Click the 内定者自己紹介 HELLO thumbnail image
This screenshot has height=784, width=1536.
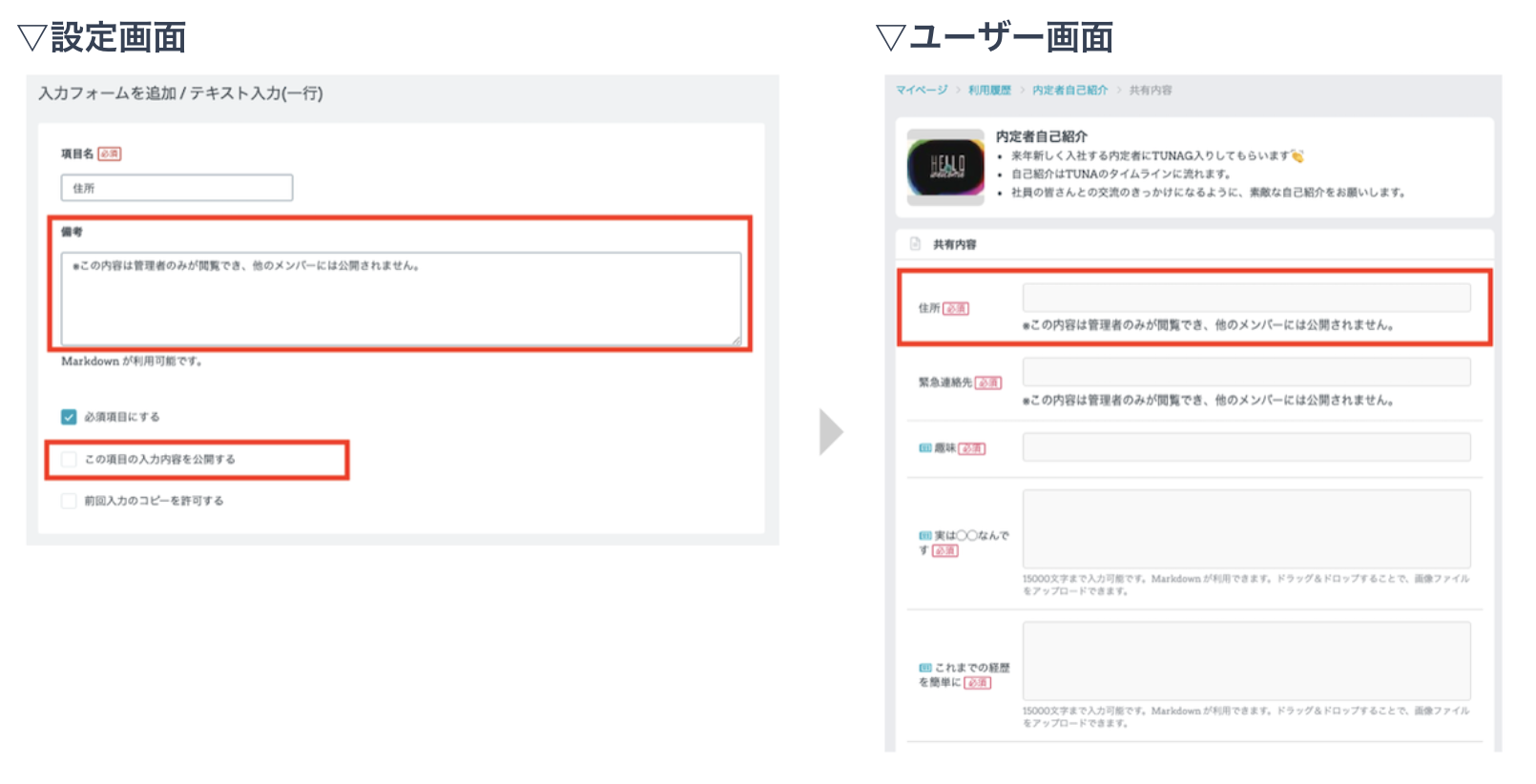pos(945,168)
